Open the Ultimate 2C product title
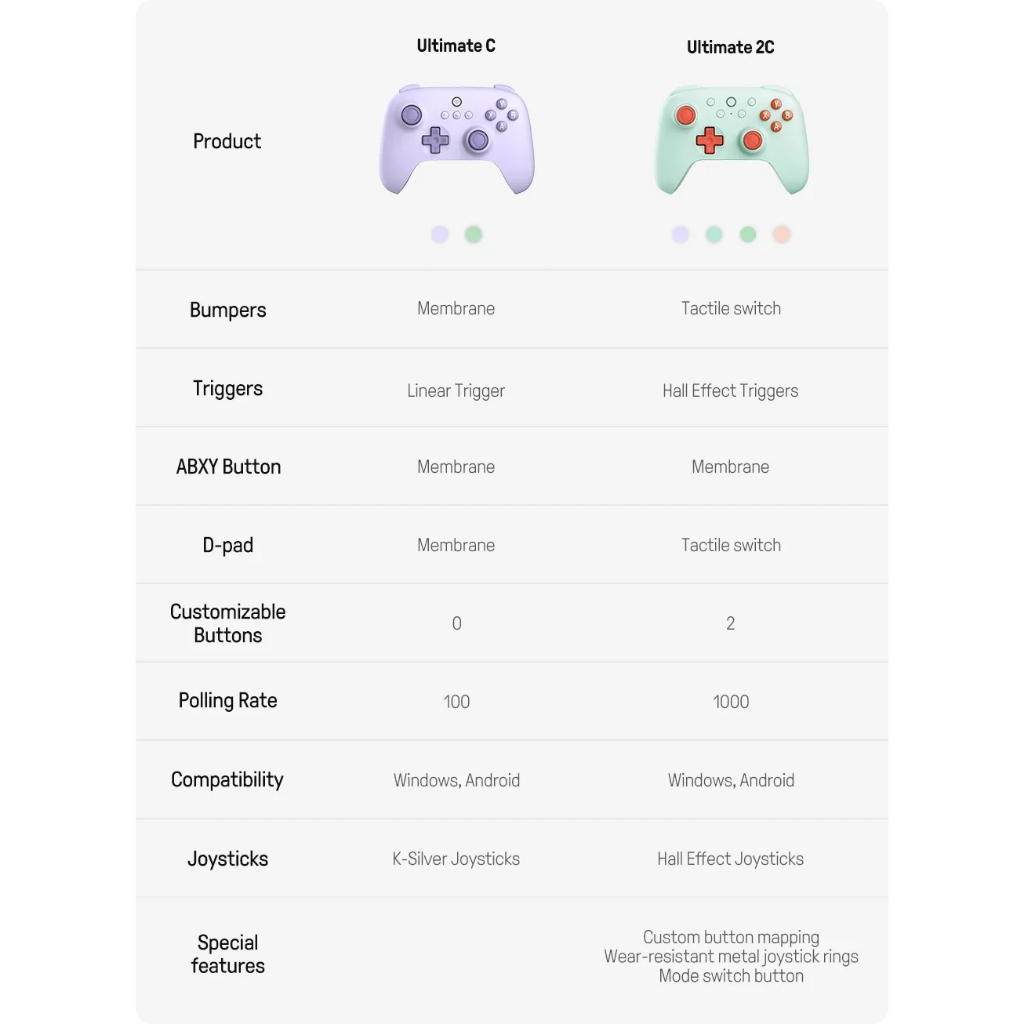This screenshot has height=1024, width=1024. (730, 47)
